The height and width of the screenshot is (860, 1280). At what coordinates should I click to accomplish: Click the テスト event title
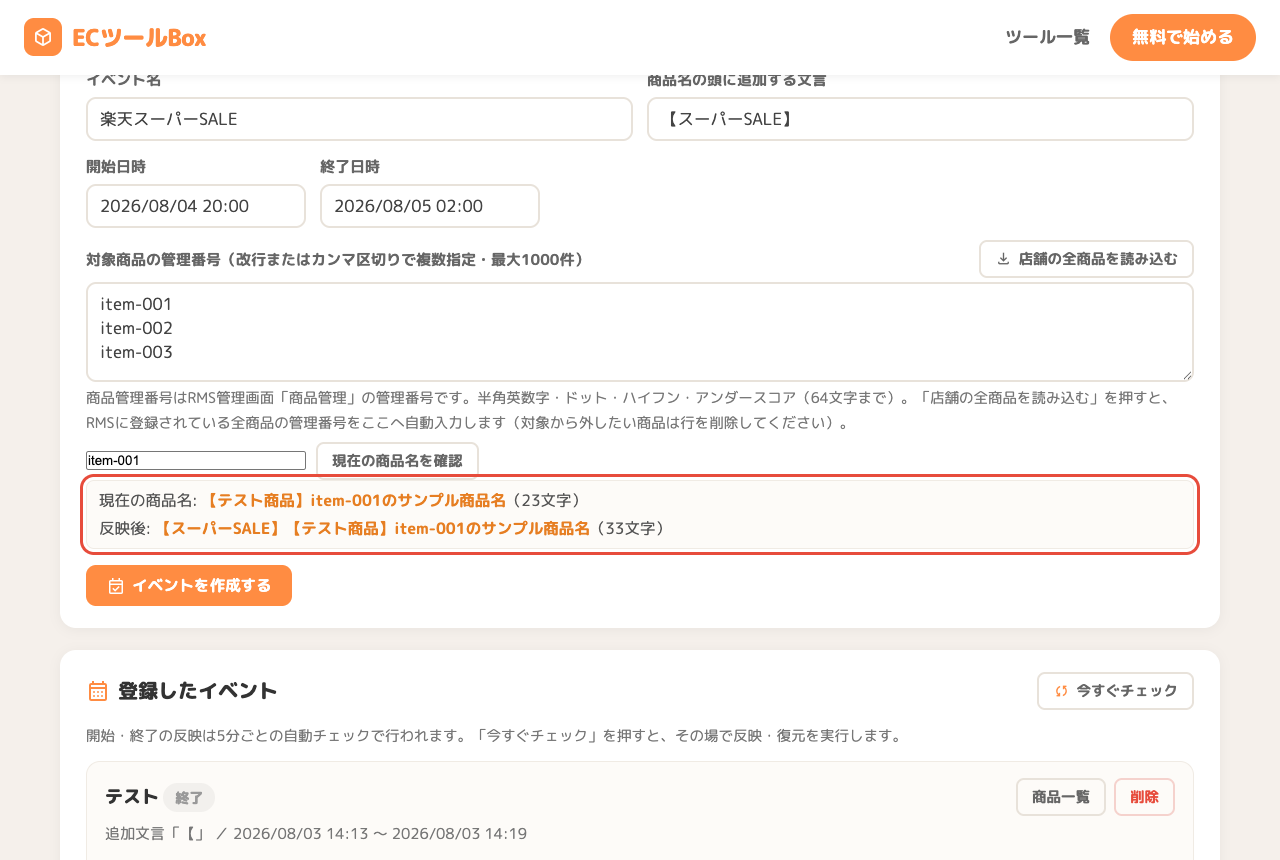click(x=131, y=797)
